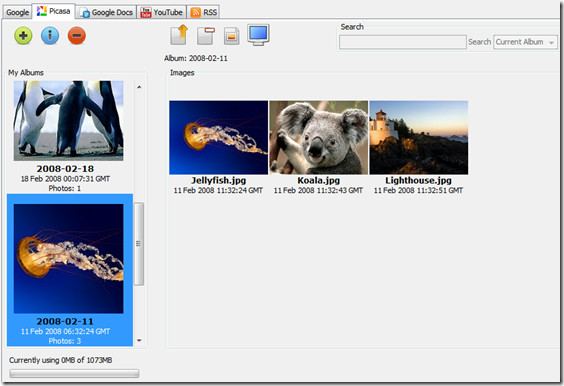Click the 'Photos: 1' text under penguin album

(x=65, y=188)
